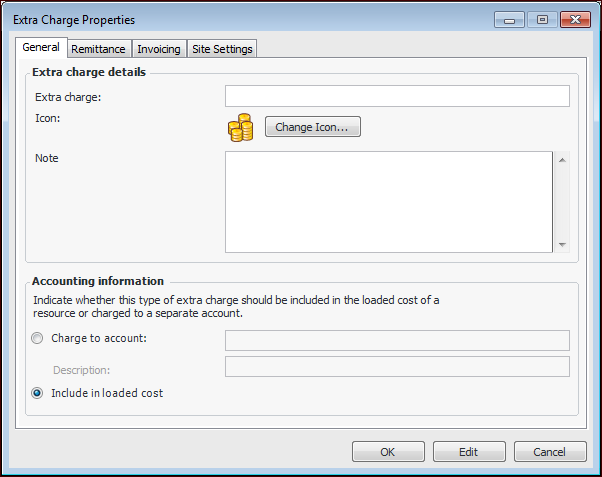
Task: Focus the Extra charge name field
Action: click(397, 96)
